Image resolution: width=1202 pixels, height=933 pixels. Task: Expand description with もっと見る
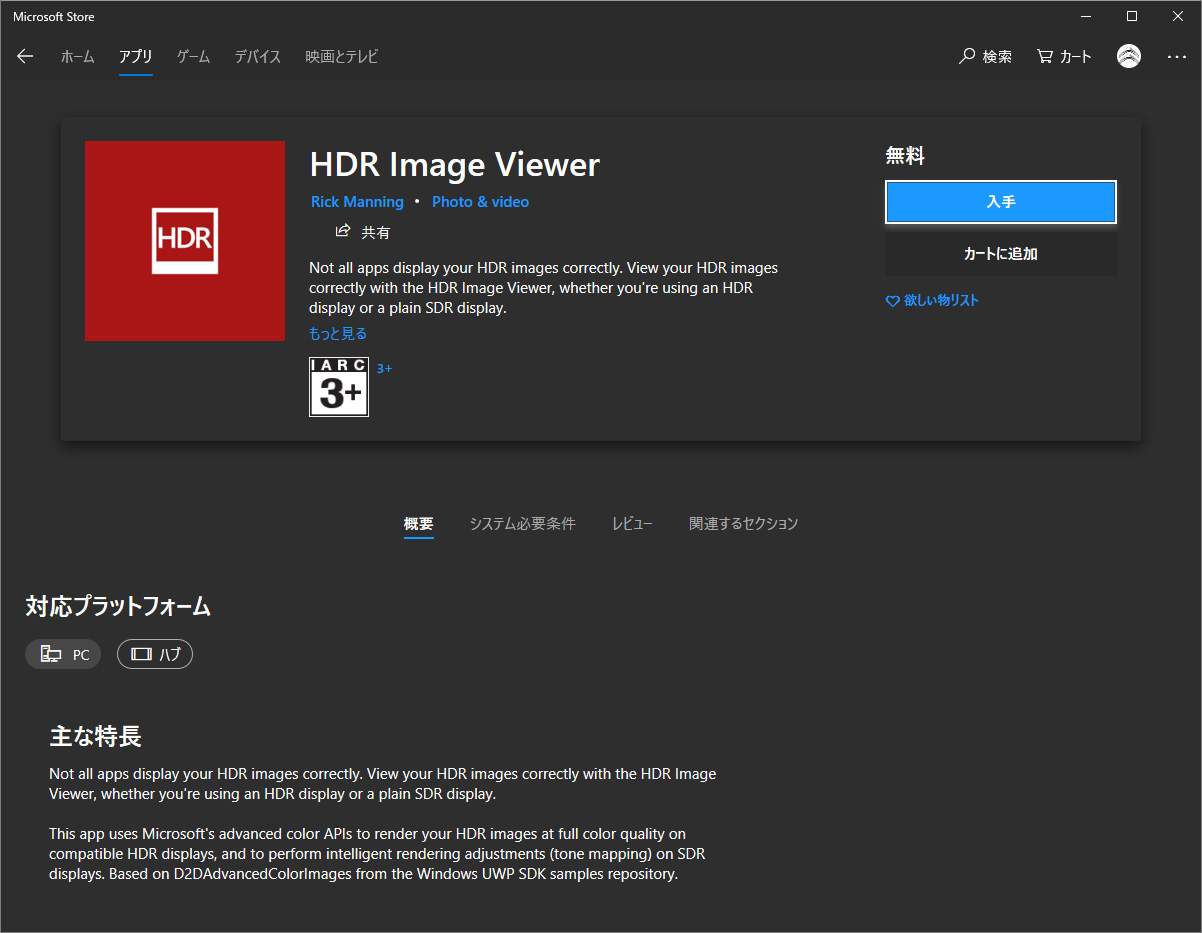click(338, 334)
